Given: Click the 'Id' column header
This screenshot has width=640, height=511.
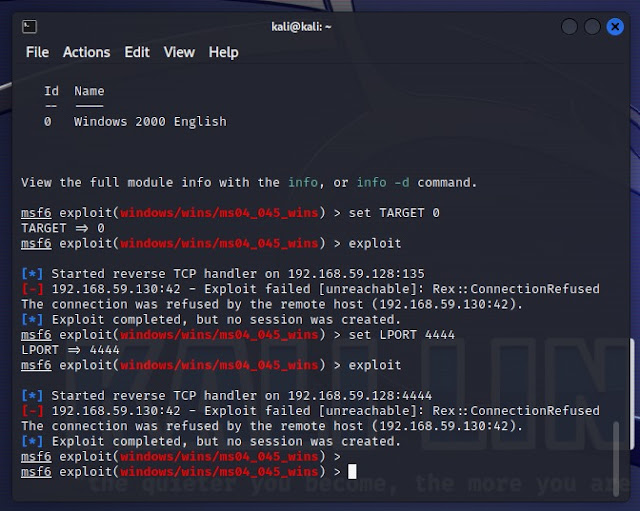Looking at the screenshot, I should (51, 91).
